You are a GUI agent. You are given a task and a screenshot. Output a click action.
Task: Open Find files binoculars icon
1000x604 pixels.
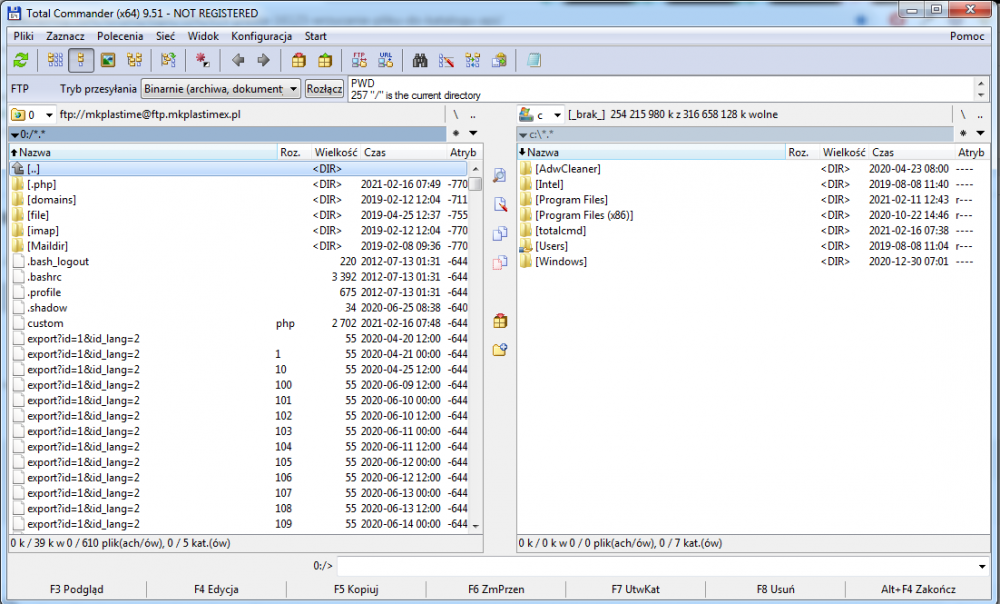(420, 61)
